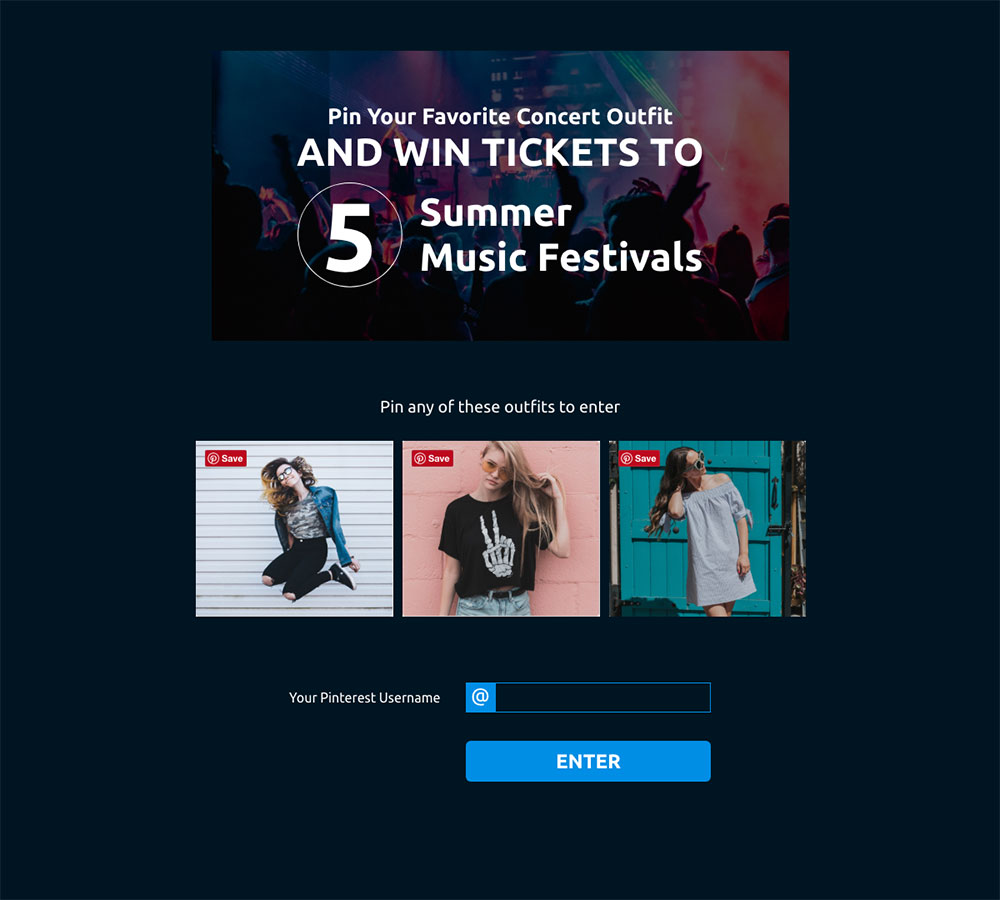
Task: Click the 'AND WIN TICKETS TO' headline
Action: (x=500, y=153)
